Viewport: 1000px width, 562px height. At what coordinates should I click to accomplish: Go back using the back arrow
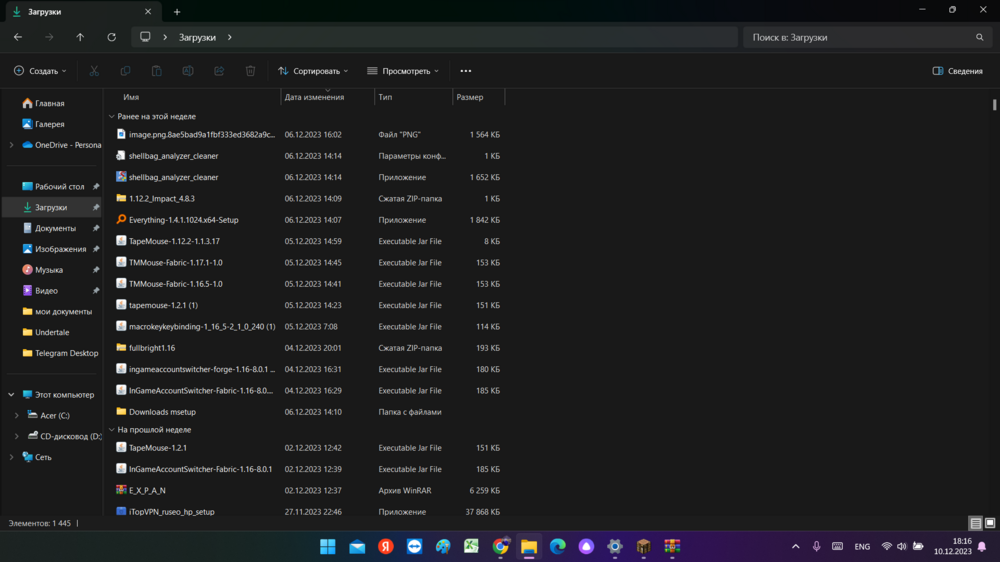[18, 37]
